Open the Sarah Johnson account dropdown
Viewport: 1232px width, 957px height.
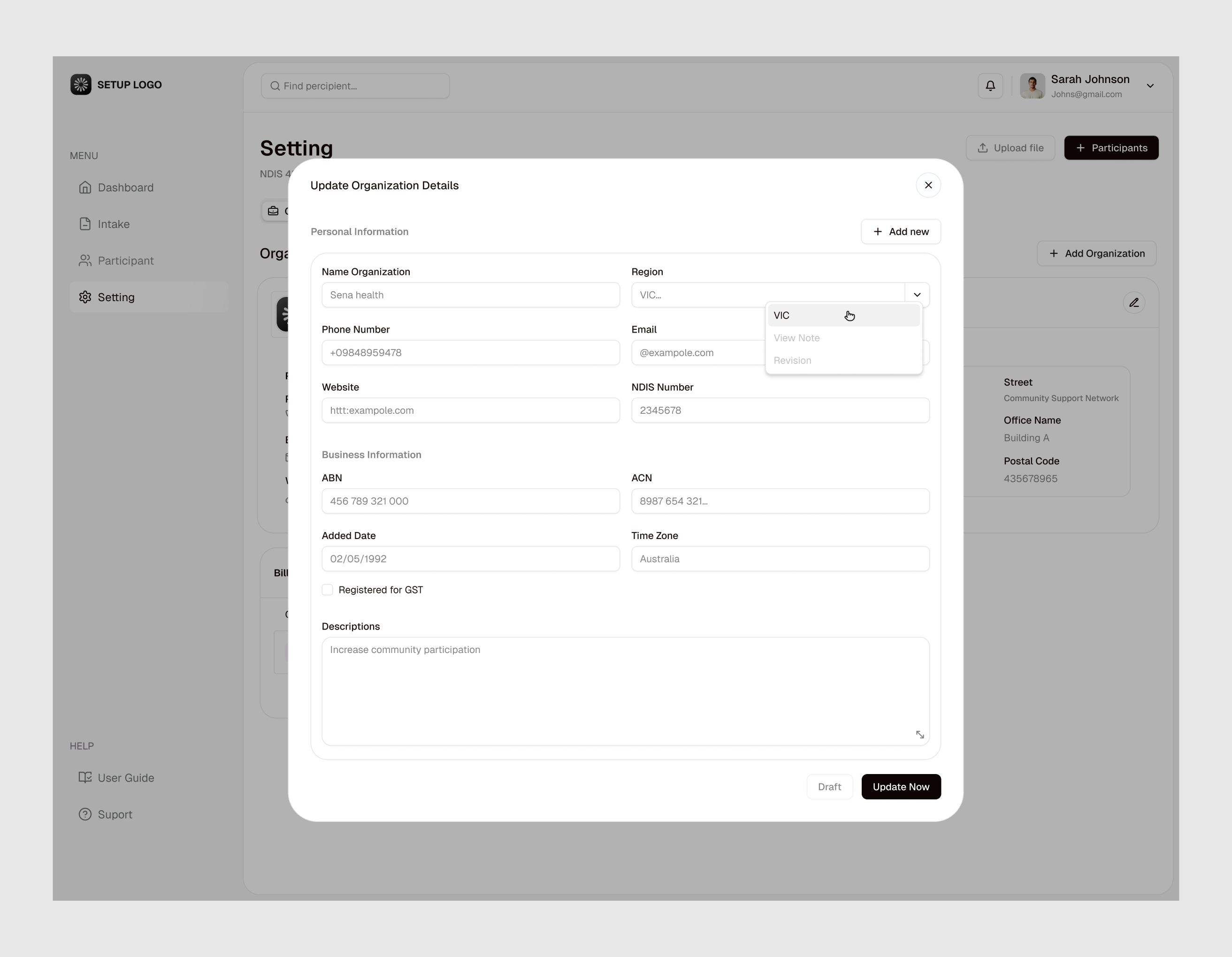tap(1150, 86)
